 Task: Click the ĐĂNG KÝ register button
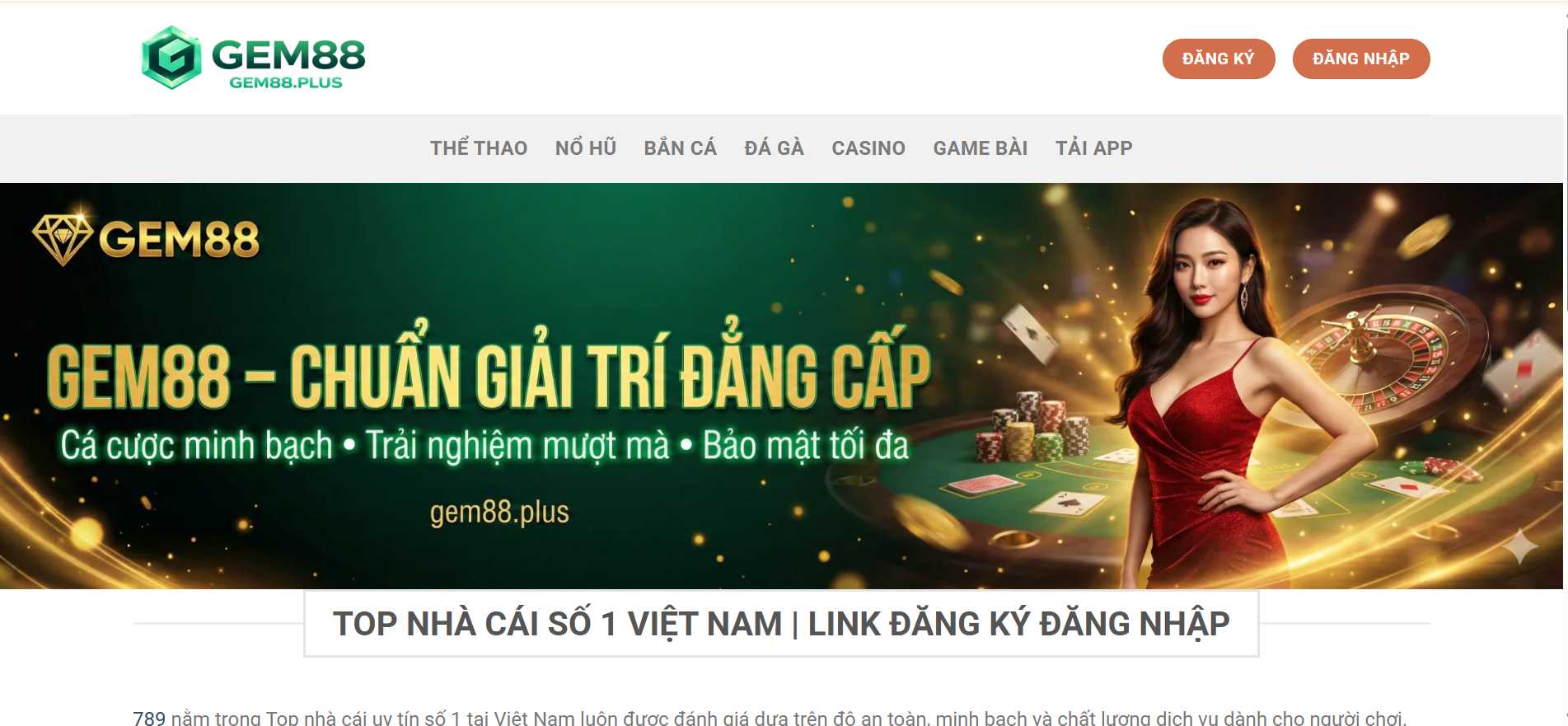(1219, 59)
